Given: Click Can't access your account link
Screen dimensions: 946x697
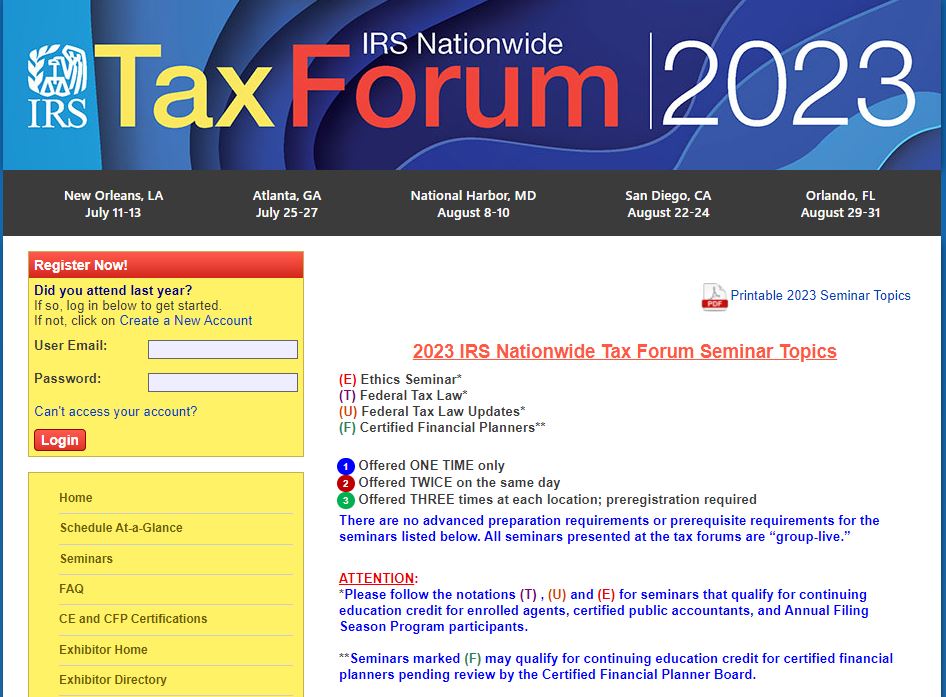Looking at the screenshot, I should (116, 412).
